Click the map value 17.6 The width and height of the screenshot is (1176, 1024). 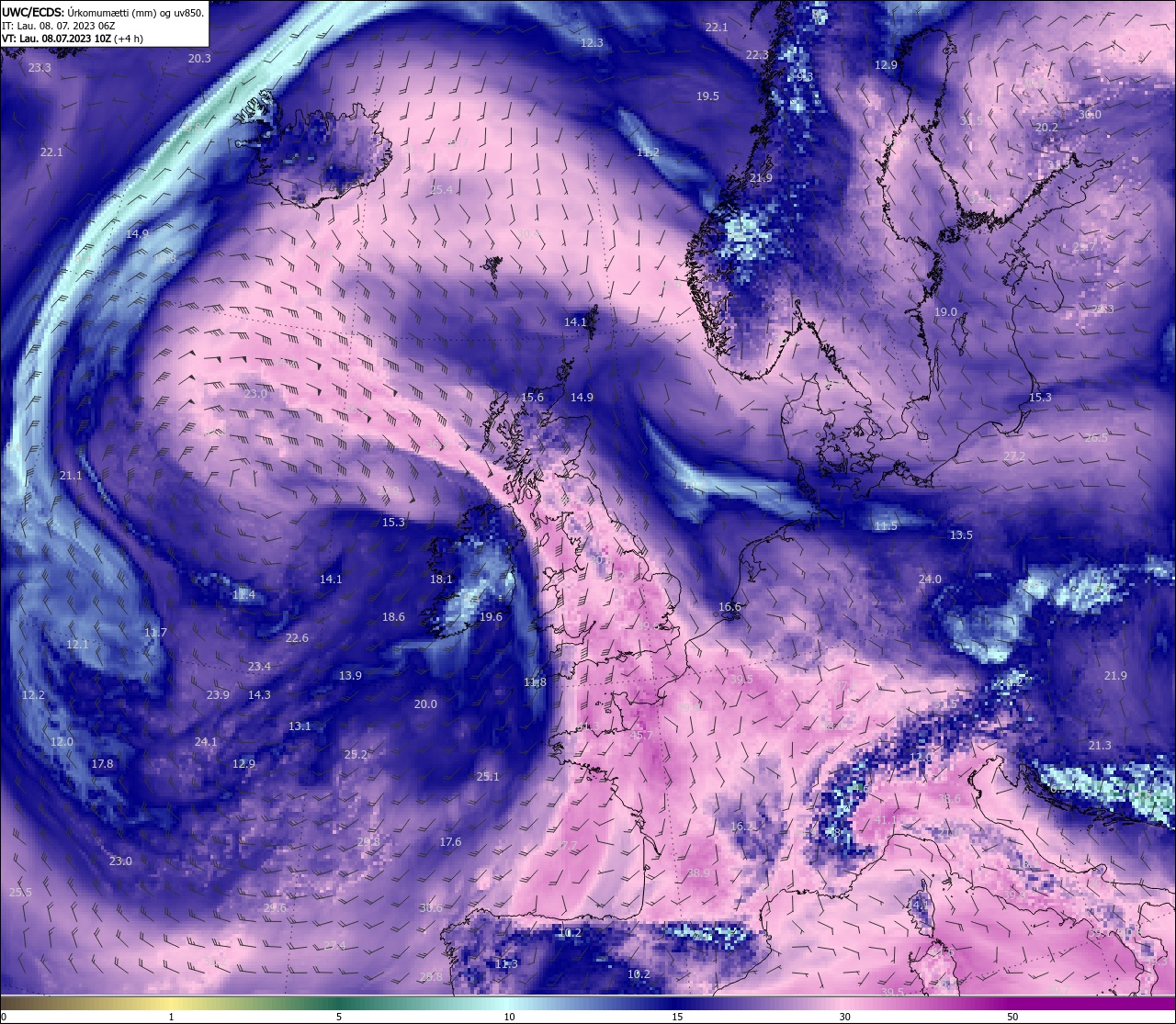pos(450,842)
